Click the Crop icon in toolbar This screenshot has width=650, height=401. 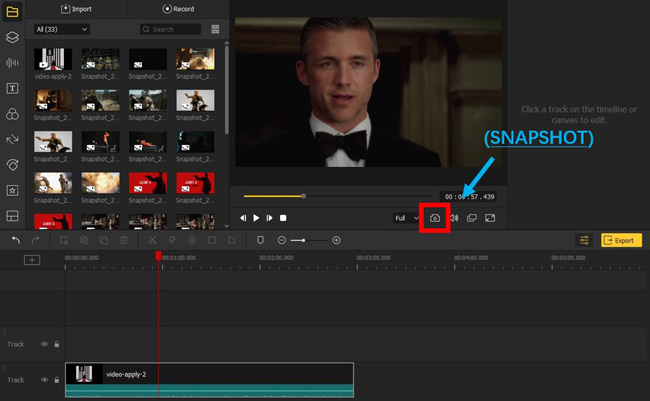click(212, 240)
